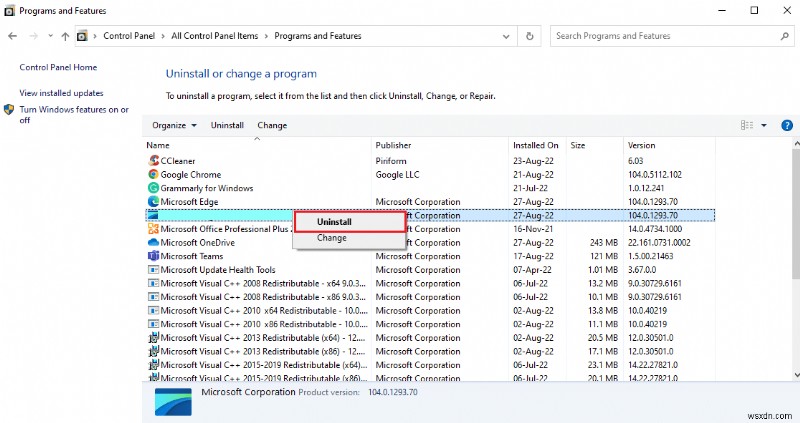Sort by the Installed On column header

pos(537,145)
